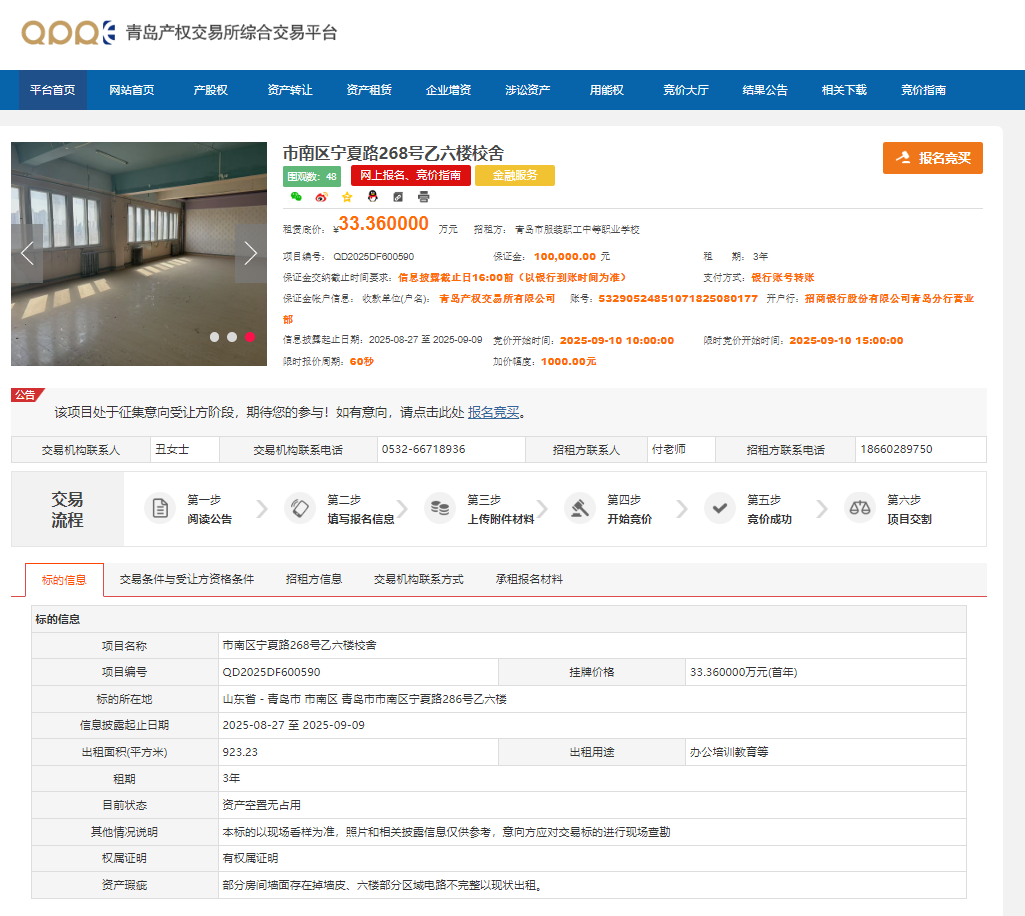
Task: Click payment method 银行账号转账
Action: click(x=782, y=277)
